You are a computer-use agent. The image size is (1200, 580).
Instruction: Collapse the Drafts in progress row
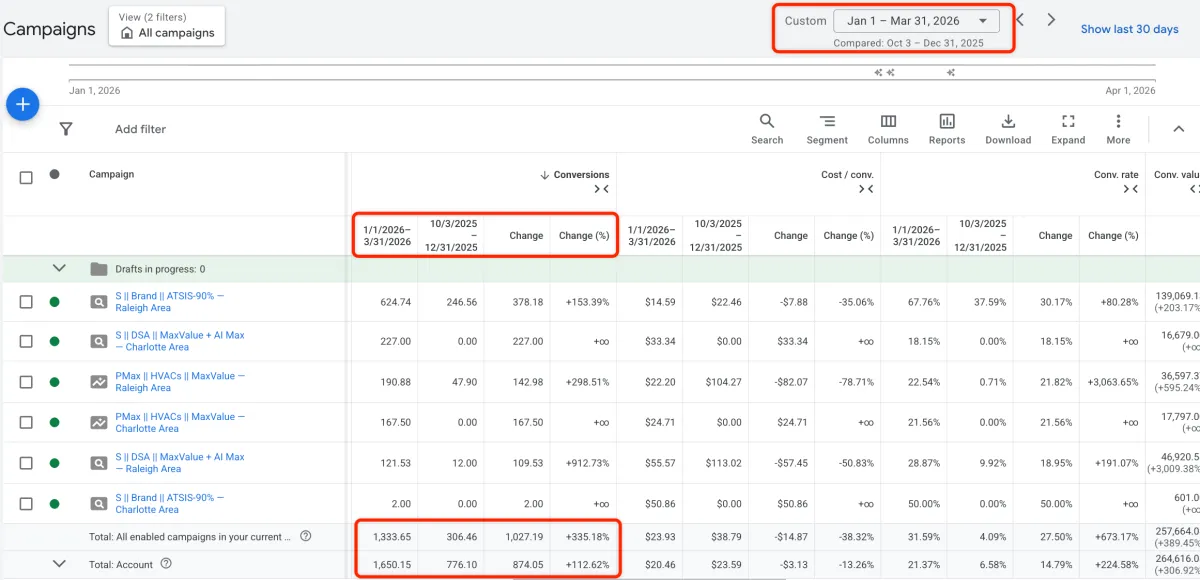pos(59,268)
